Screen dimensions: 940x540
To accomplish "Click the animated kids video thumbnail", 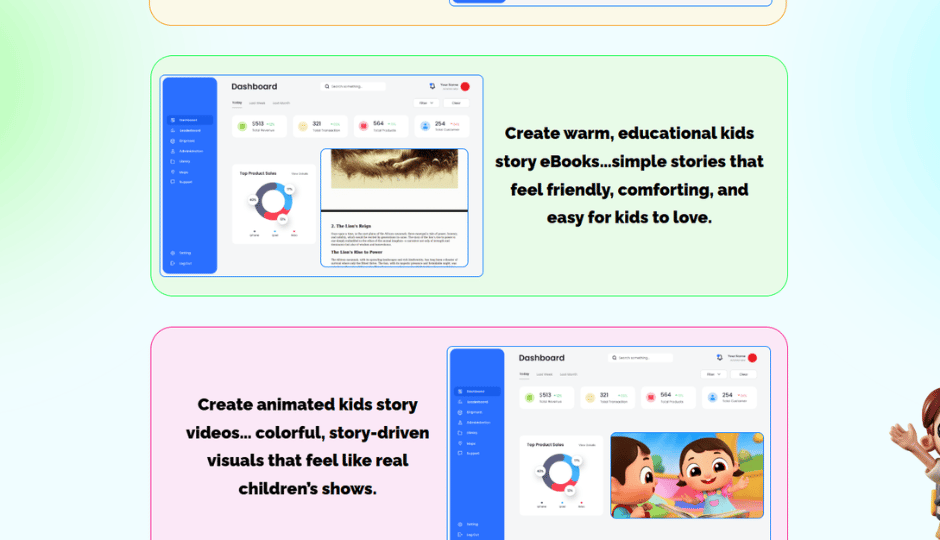I will [687, 475].
